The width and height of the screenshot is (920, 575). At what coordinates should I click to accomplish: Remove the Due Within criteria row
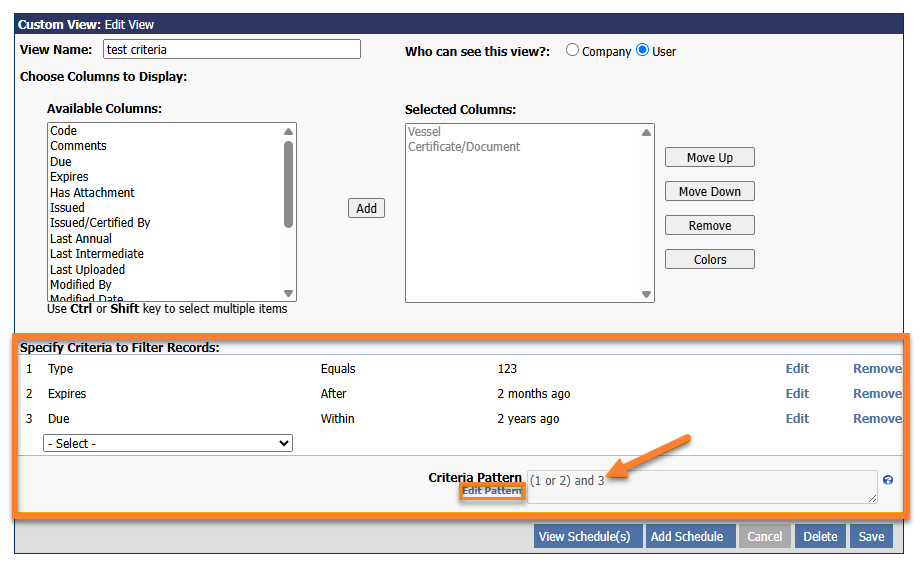click(x=876, y=419)
